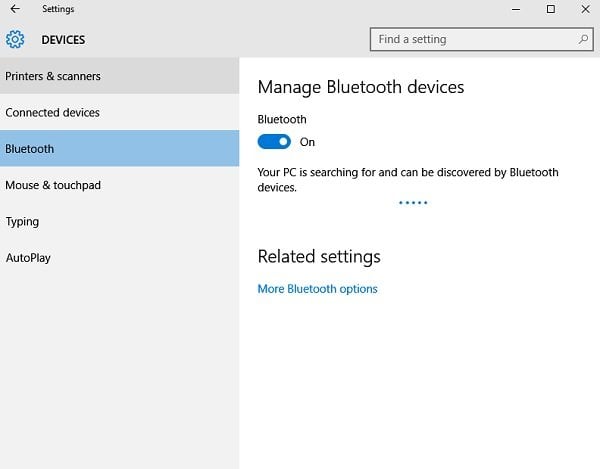Screen dimensions: 600x469
Task: Click the Related settings heading
Action: [319, 257]
